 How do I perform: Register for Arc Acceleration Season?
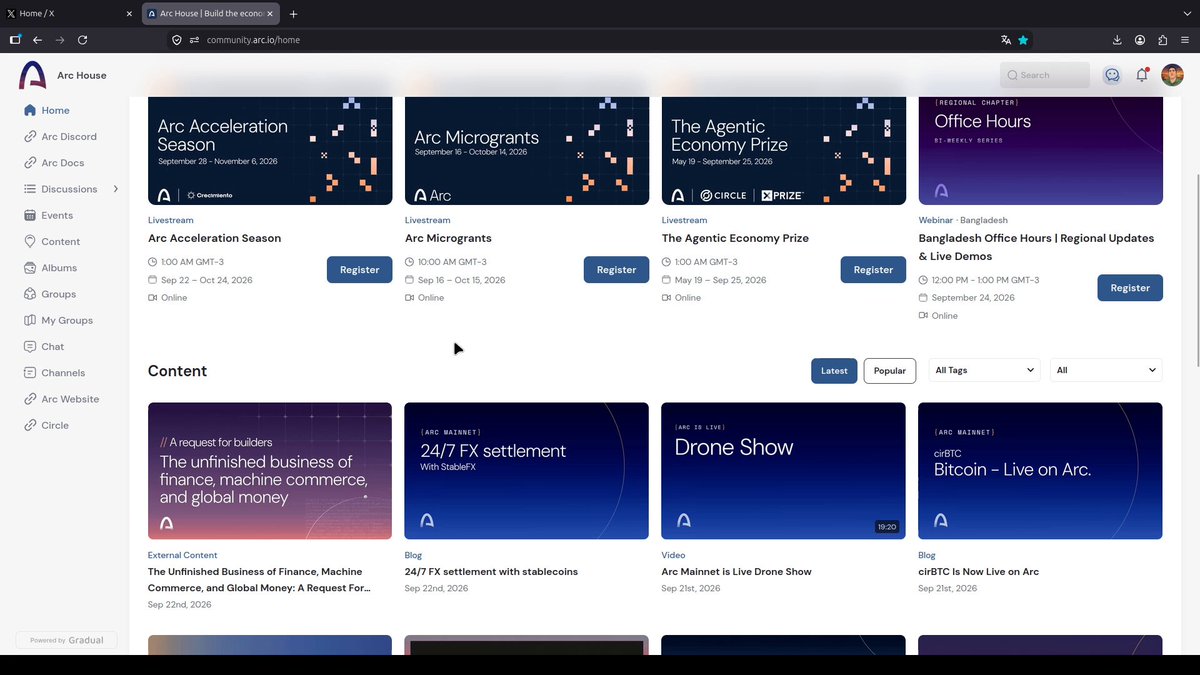359,269
